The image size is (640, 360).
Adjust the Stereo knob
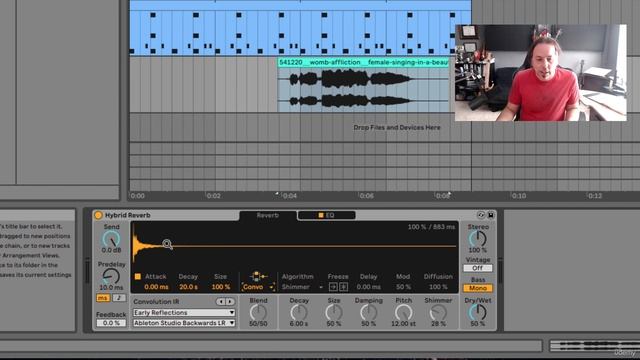478,239
